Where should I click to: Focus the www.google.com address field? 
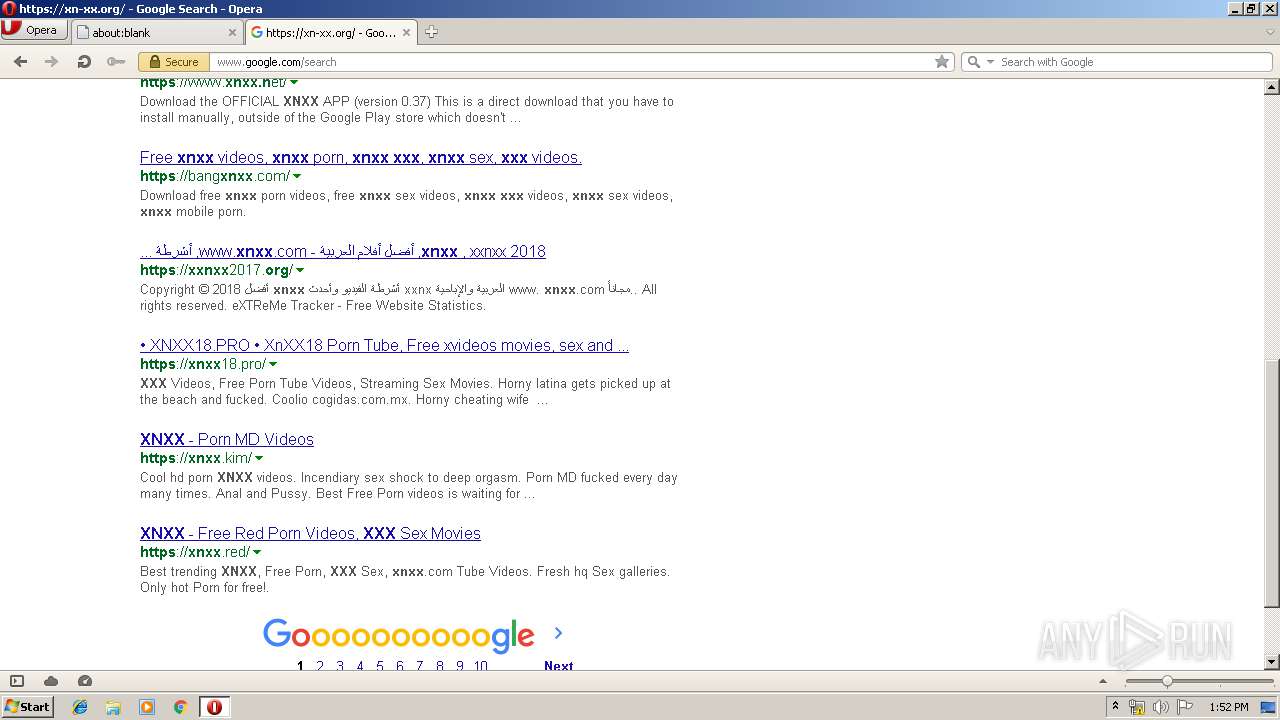point(570,62)
